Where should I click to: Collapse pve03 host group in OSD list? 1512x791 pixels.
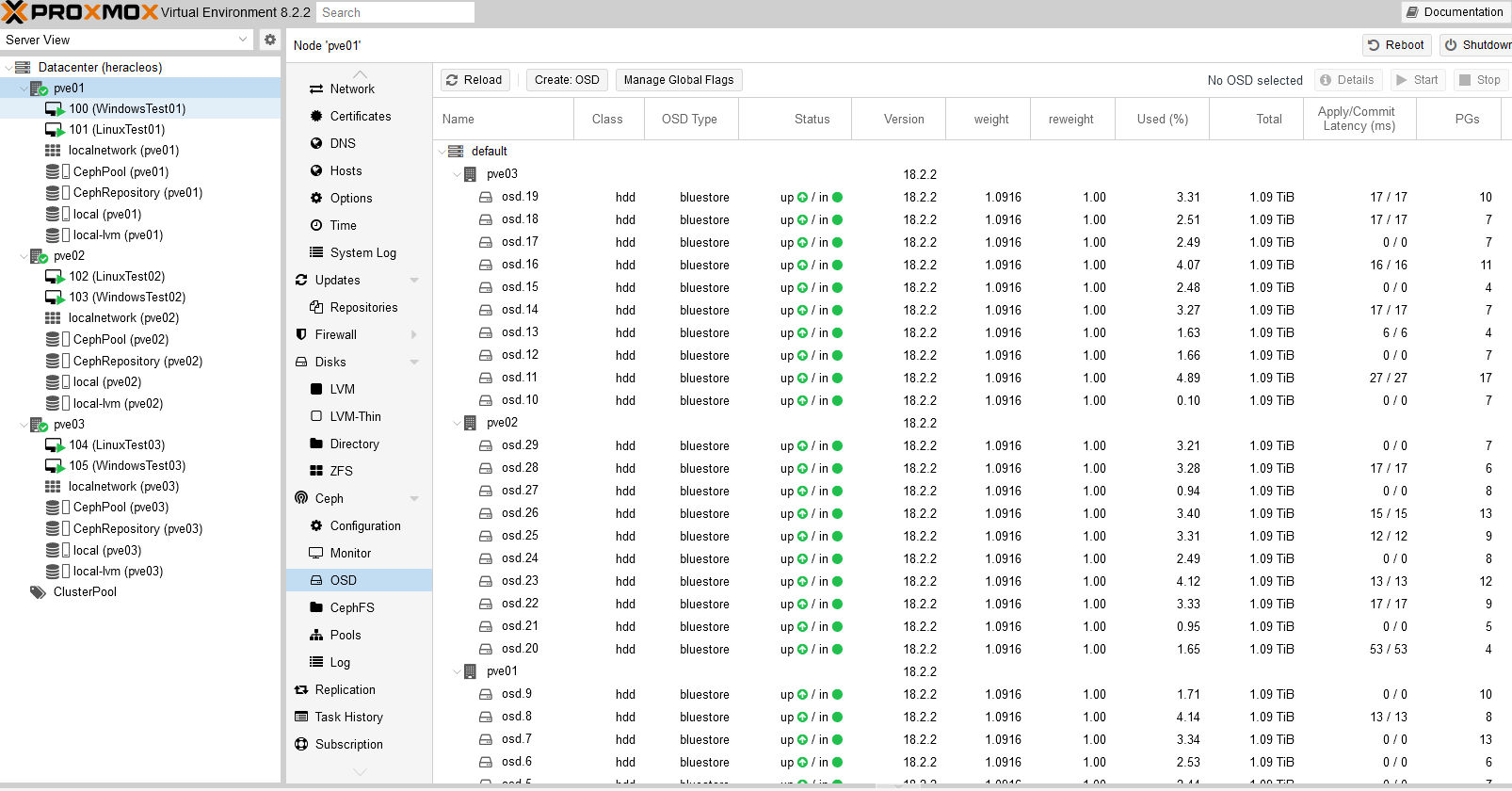point(458,174)
